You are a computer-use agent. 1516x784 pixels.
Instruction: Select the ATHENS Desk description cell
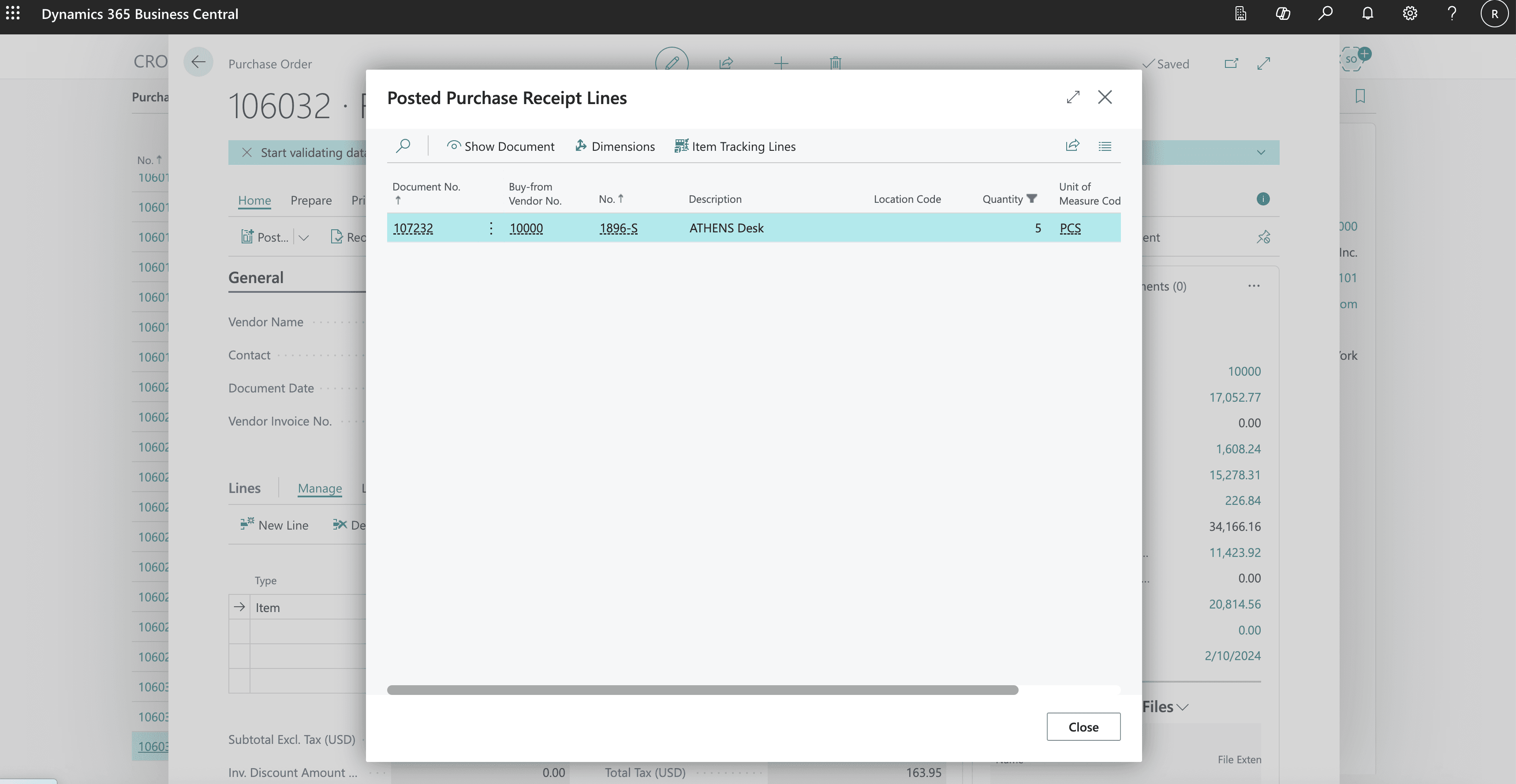pos(726,228)
